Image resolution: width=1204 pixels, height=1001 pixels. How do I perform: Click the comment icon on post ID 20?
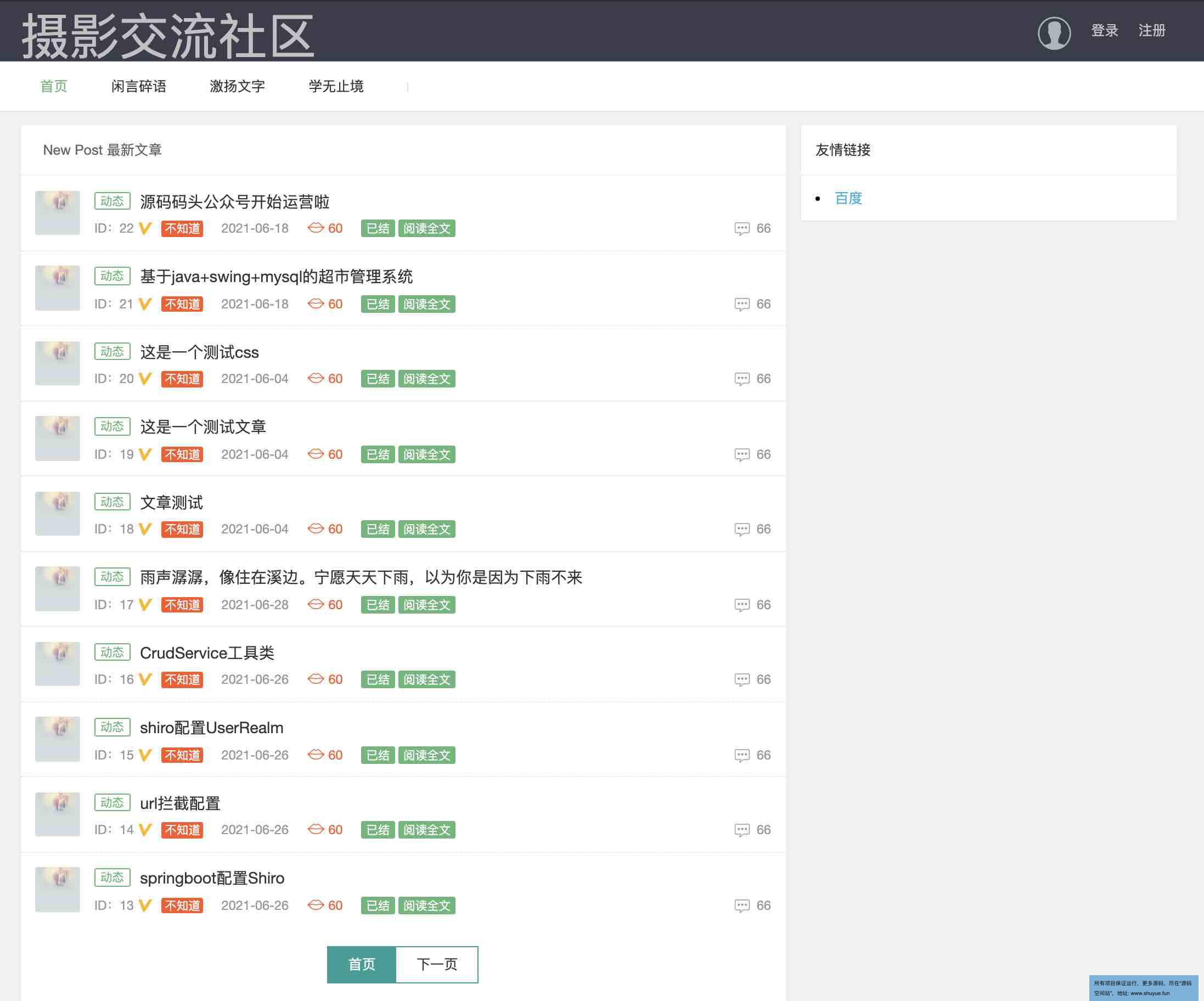[x=742, y=379]
